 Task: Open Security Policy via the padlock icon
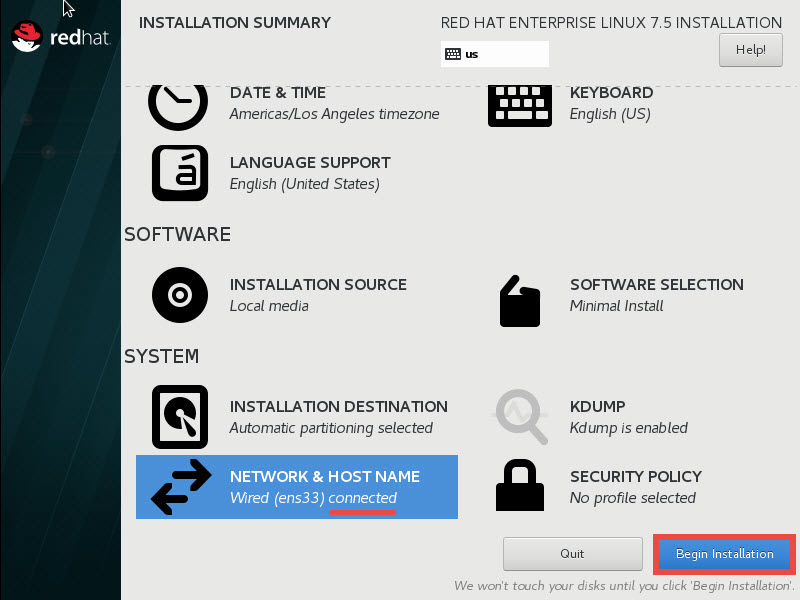520,487
